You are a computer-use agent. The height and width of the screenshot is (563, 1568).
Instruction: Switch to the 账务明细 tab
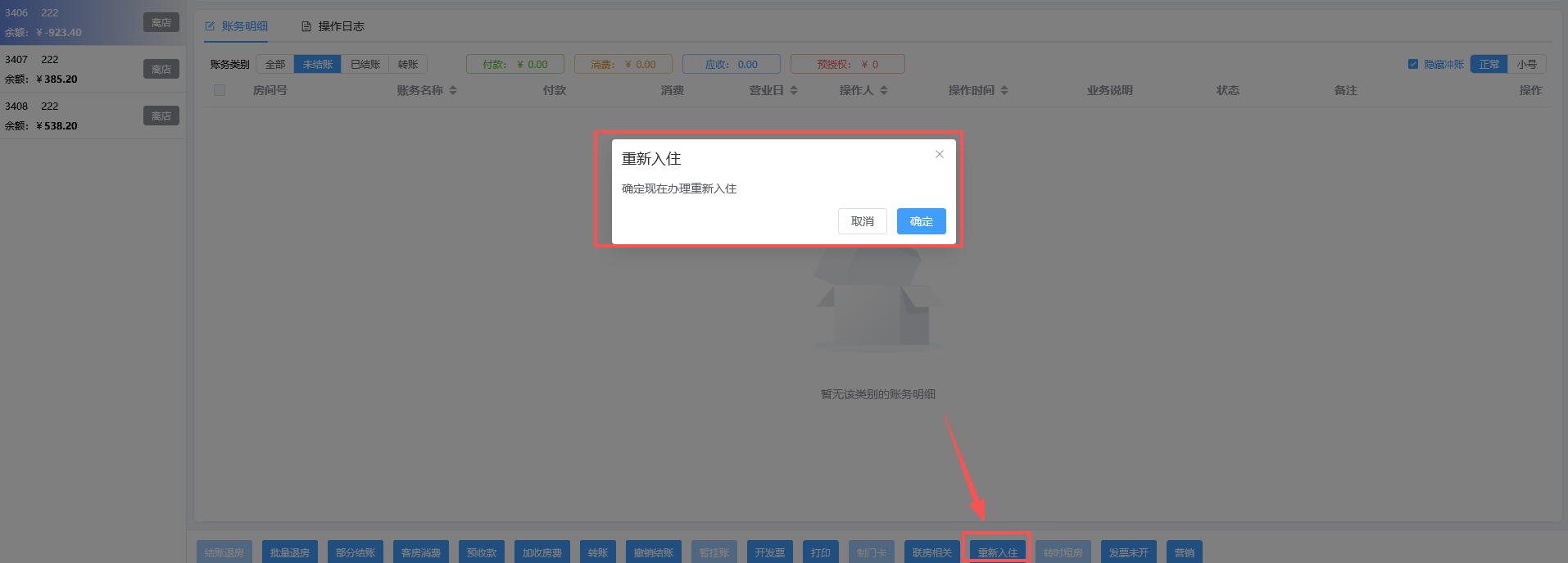click(x=237, y=26)
